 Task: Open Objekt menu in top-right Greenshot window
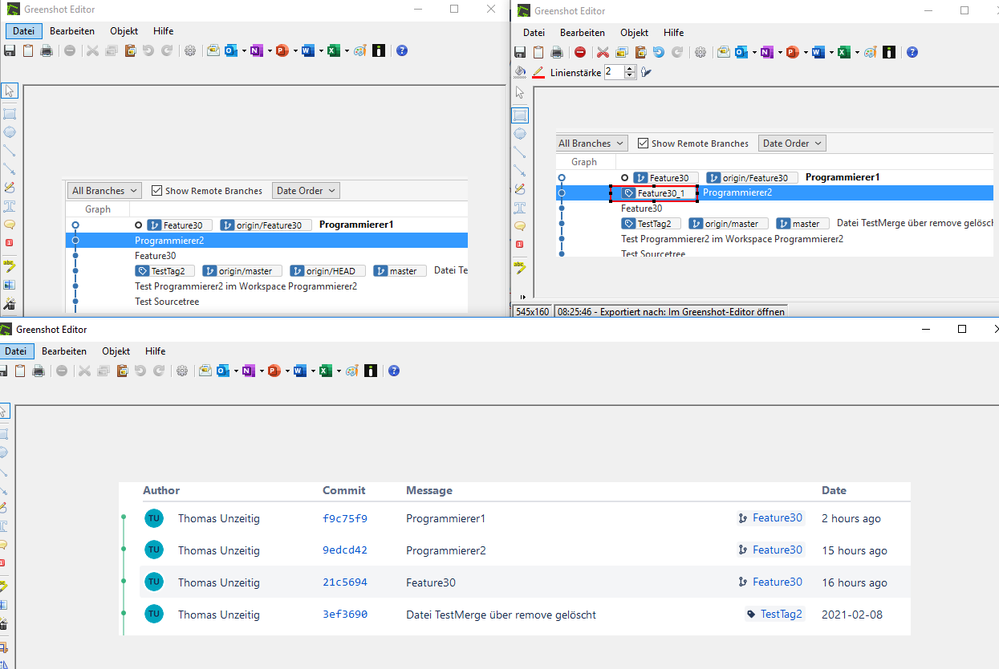[634, 32]
